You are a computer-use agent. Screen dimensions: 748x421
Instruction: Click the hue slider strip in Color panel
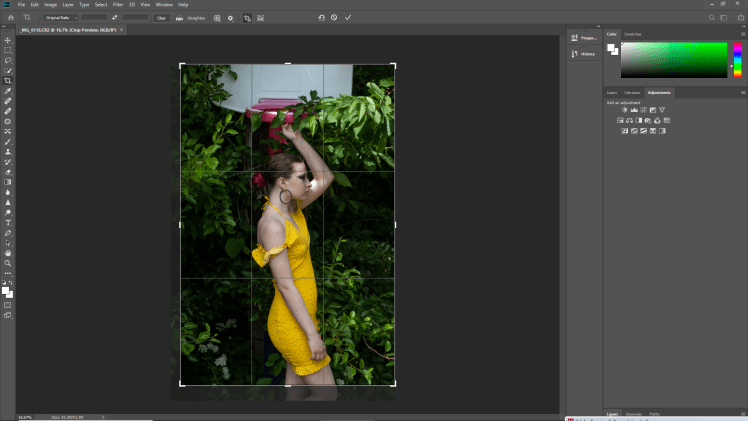[737, 60]
